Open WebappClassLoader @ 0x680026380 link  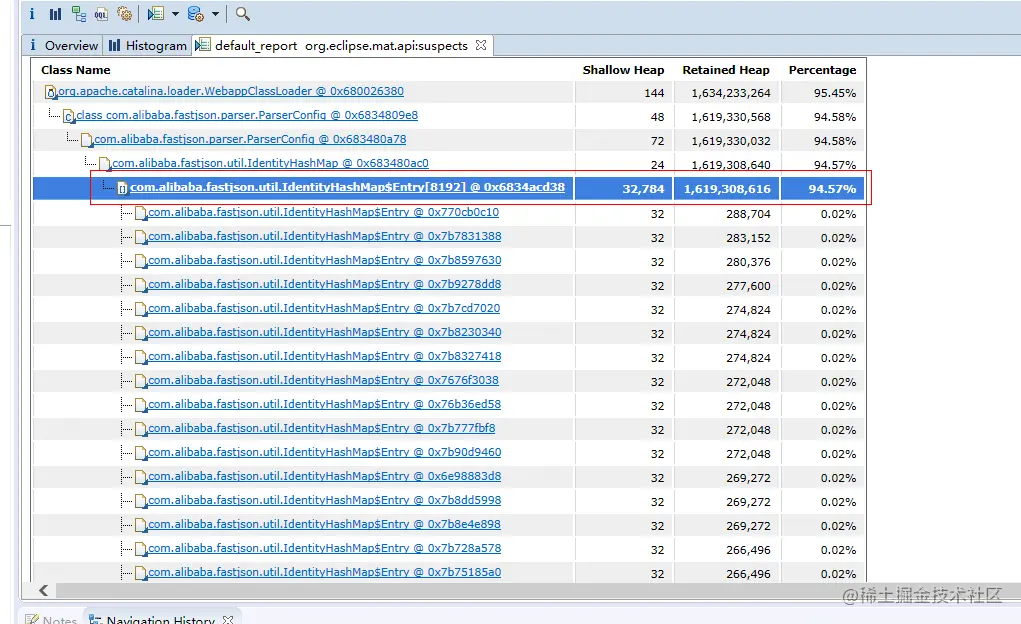pos(231,91)
